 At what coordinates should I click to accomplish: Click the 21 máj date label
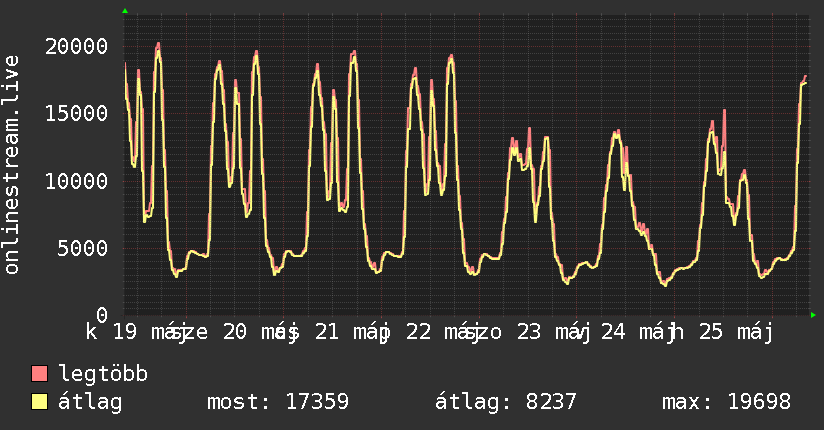(353, 333)
